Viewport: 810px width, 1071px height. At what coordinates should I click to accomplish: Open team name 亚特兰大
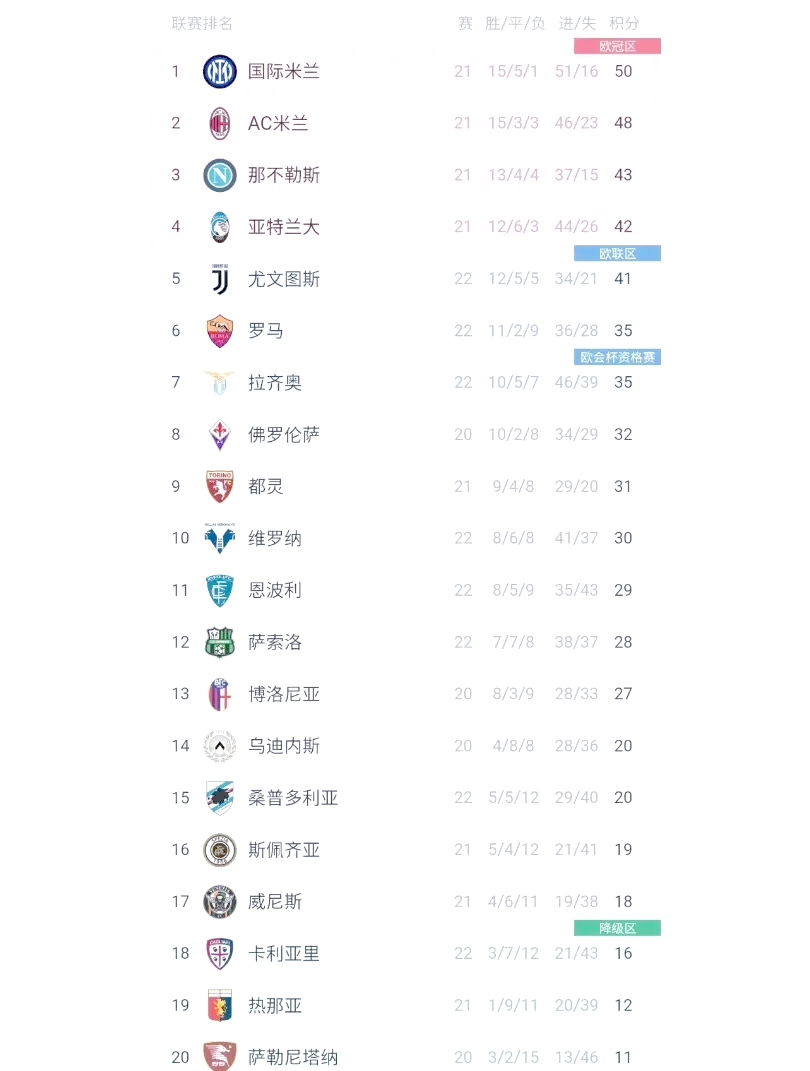coord(284,227)
